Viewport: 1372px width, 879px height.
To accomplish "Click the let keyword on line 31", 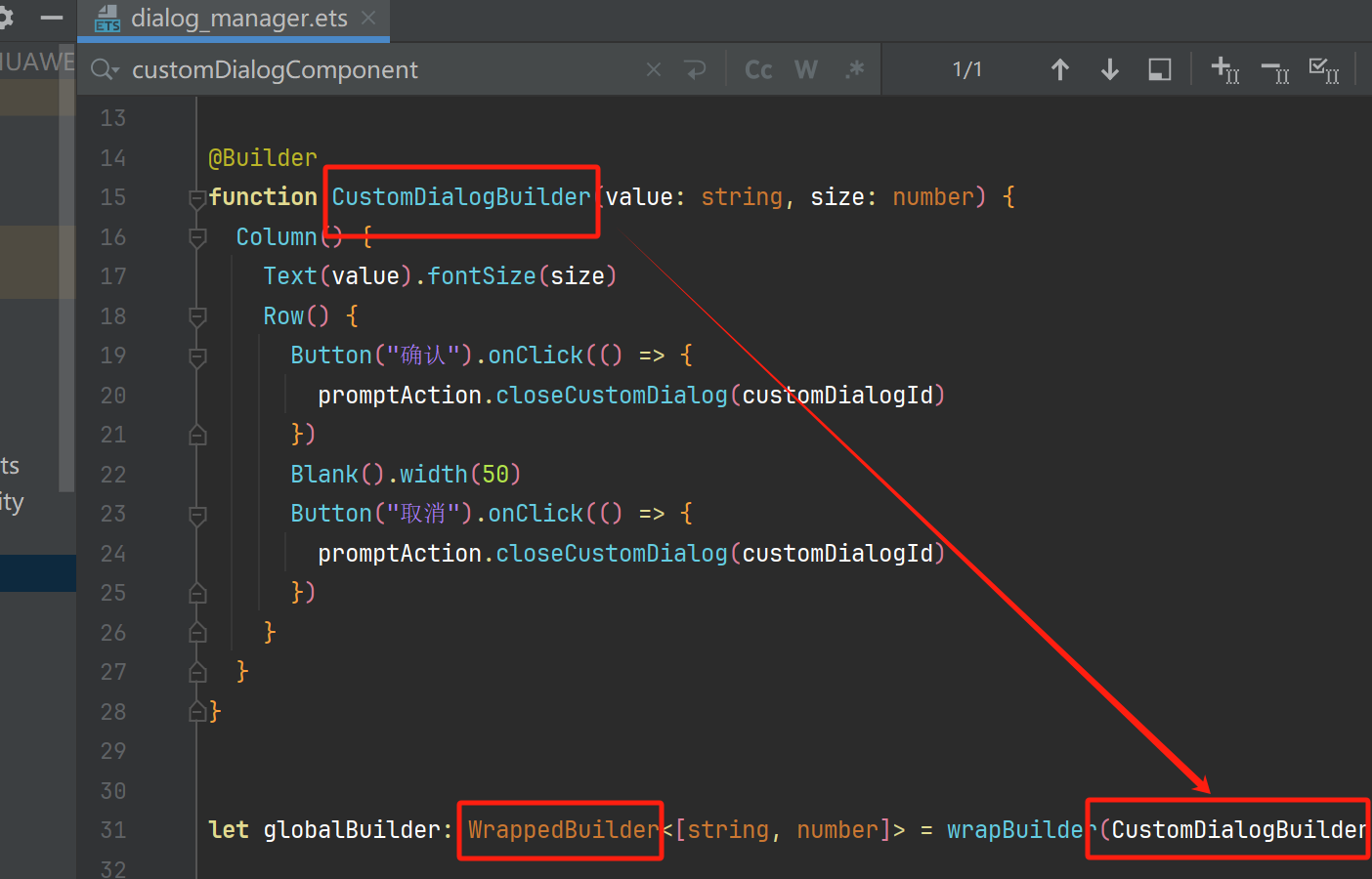I will click(229, 830).
